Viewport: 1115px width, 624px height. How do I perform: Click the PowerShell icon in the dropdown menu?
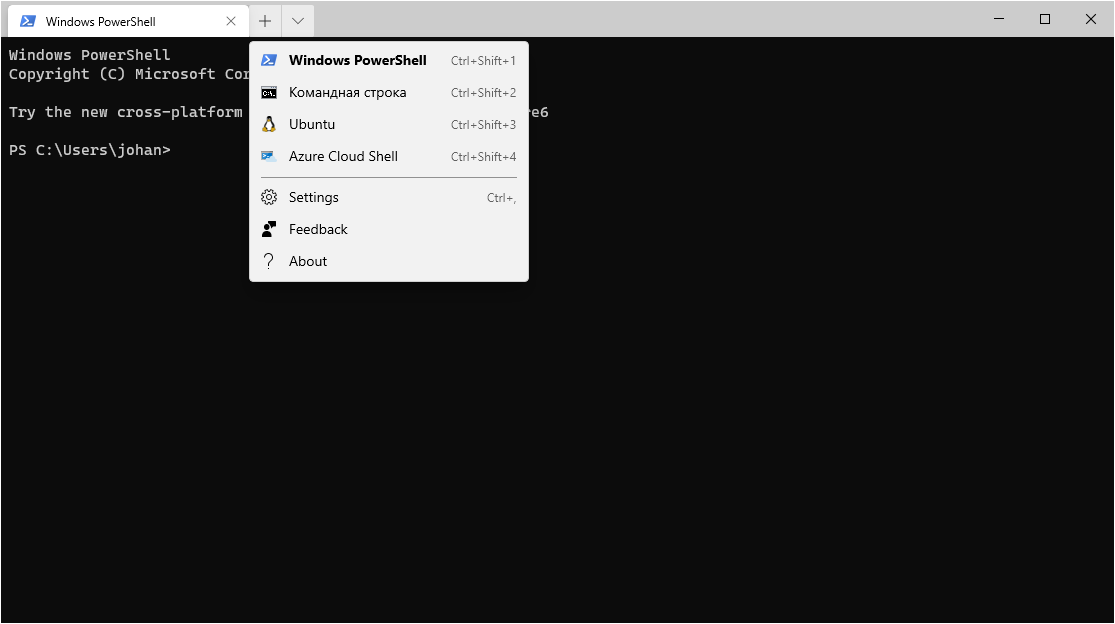tap(269, 60)
